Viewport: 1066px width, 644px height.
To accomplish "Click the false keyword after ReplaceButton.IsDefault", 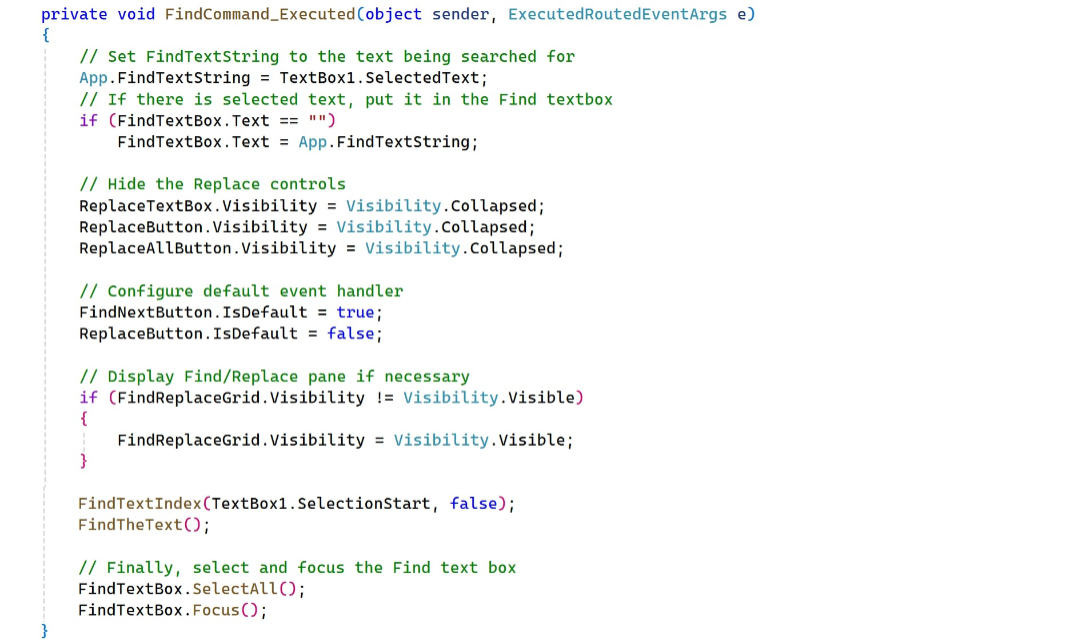I will (350, 334).
